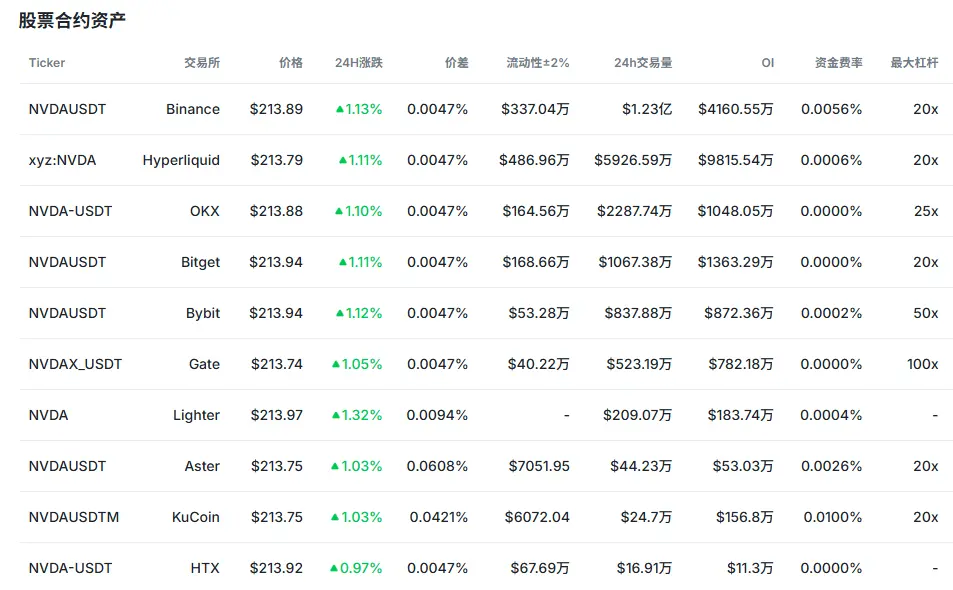Open the NVDA-USDT ticker in the HTX row
The height and width of the screenshot is (590, 953).
71,569
